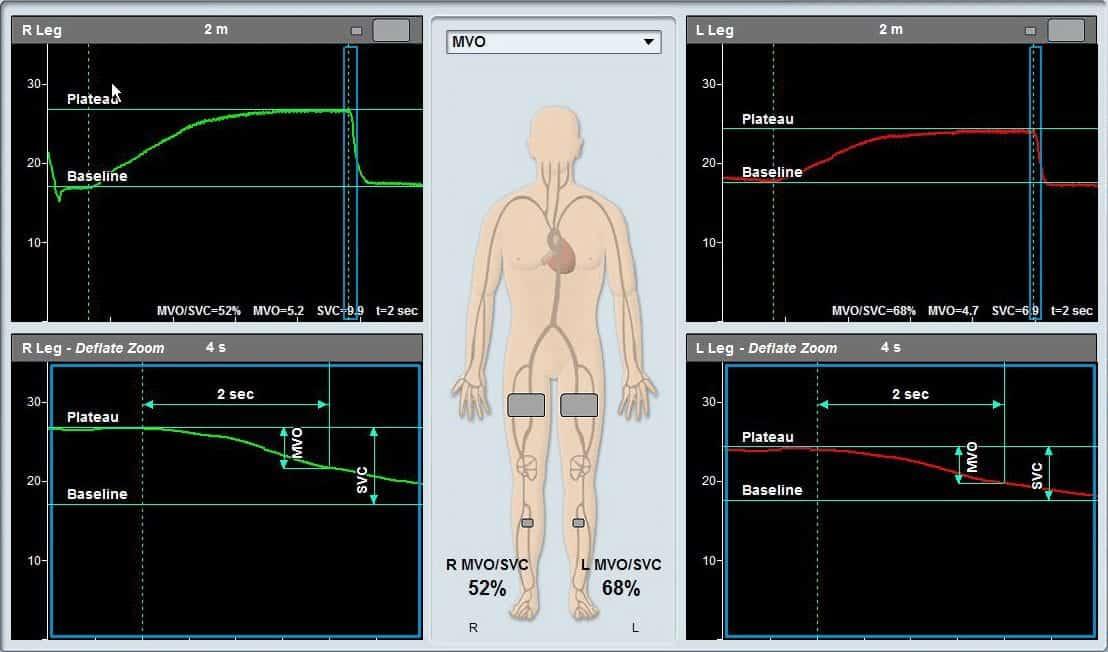Image resolution: width=1108 pixels, height=652 pixels.
Task: Select the right ankle sensor on body diagram
Action: click(527, 523)
